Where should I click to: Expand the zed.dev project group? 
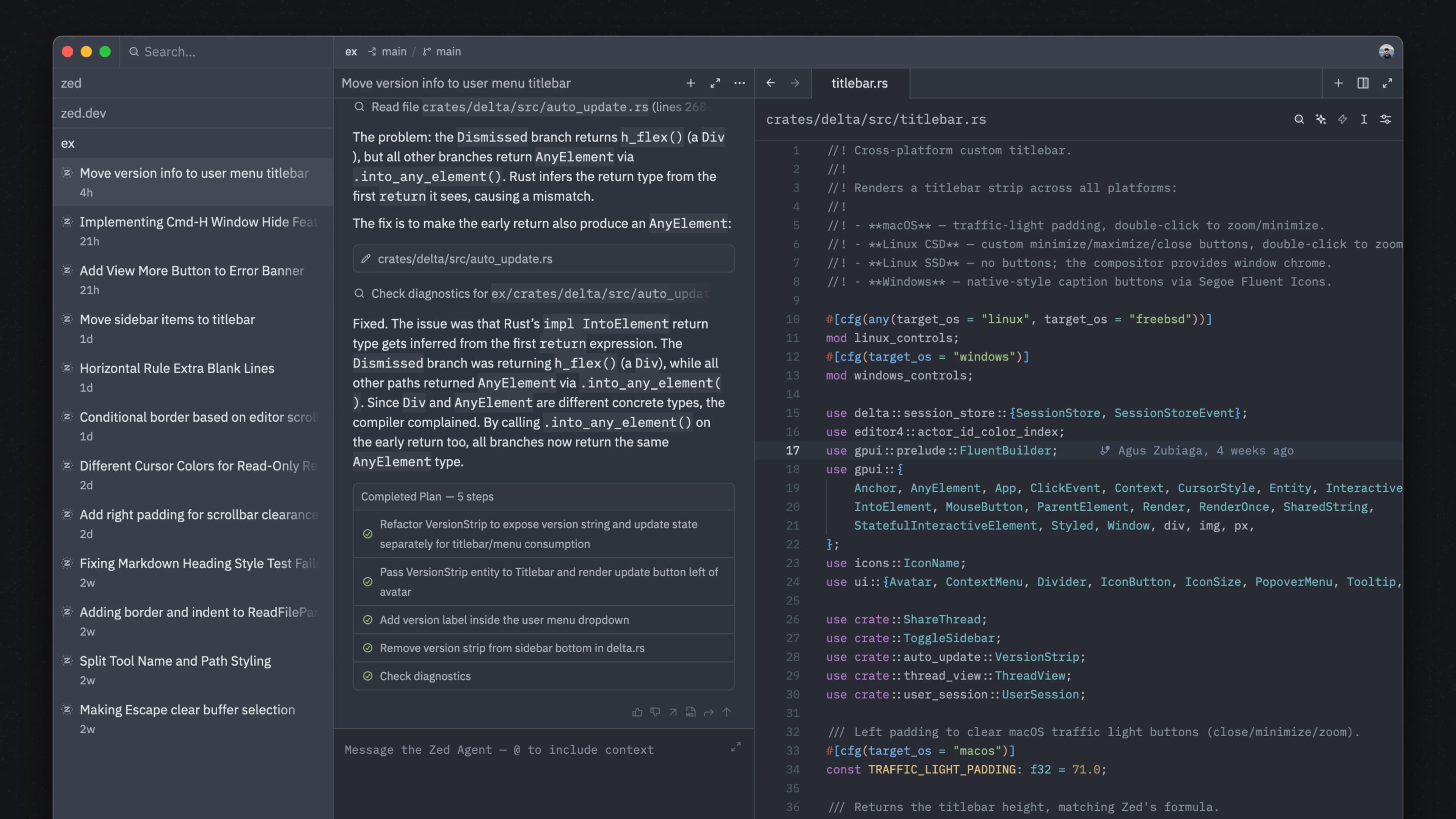(x=84, y=113)
